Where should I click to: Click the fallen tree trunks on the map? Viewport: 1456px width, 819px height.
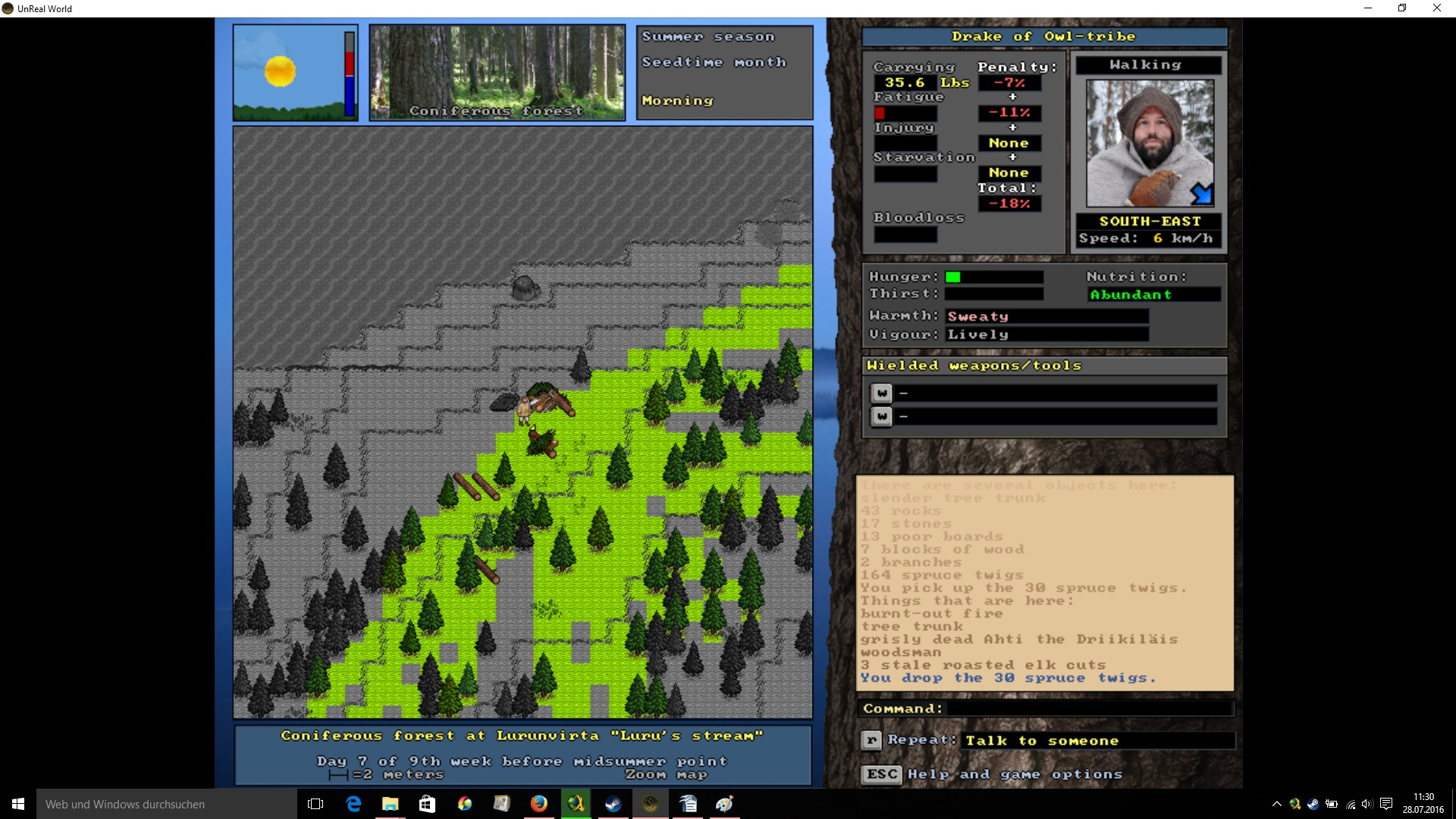[x=476, y=486]
